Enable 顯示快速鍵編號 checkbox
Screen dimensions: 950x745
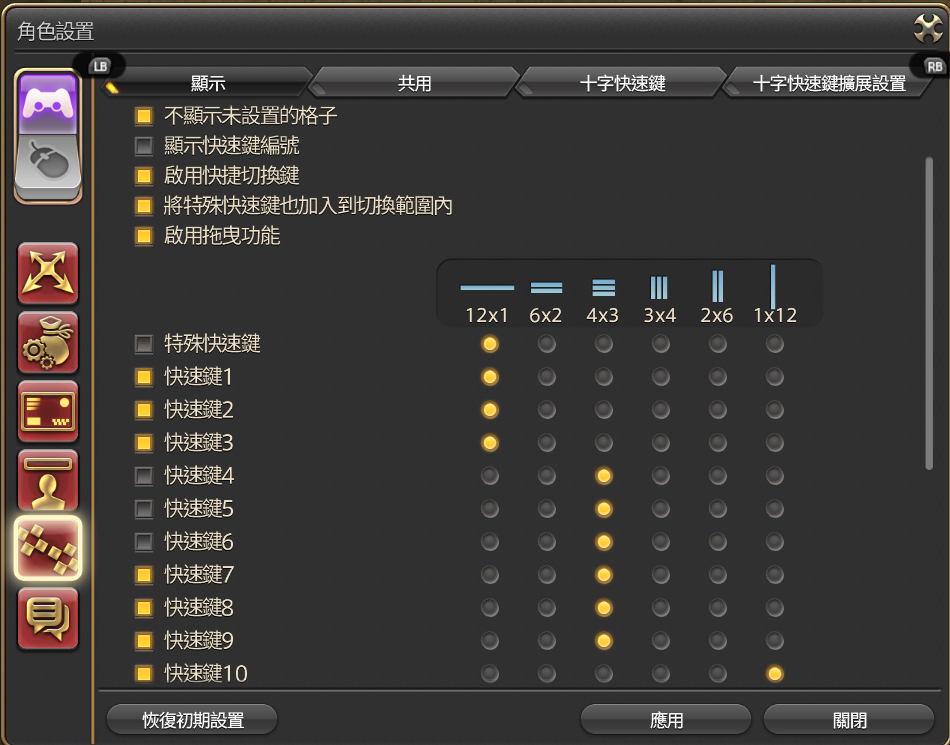tap(144, 146)
